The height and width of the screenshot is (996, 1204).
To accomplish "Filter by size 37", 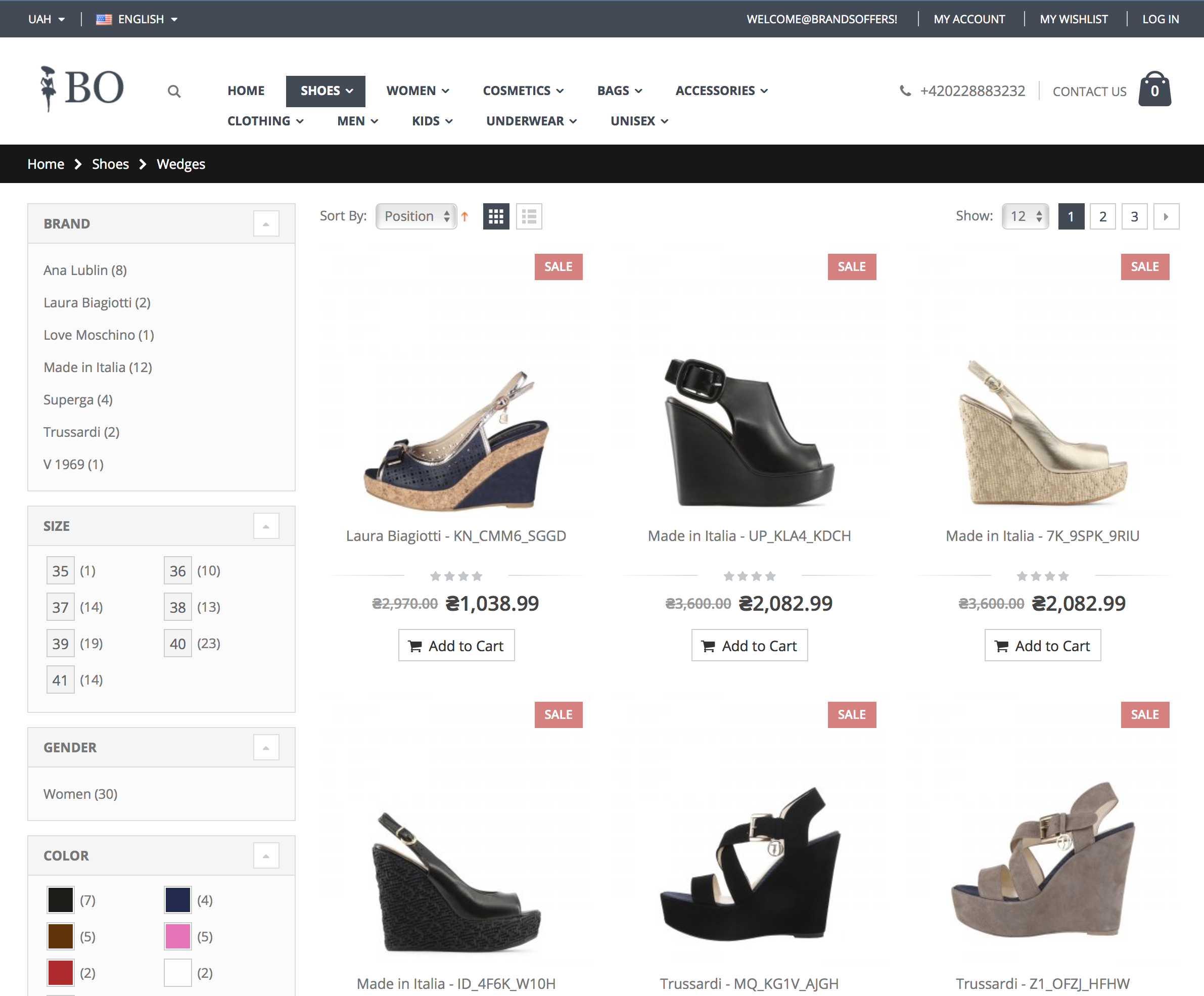I will point(60,607).
